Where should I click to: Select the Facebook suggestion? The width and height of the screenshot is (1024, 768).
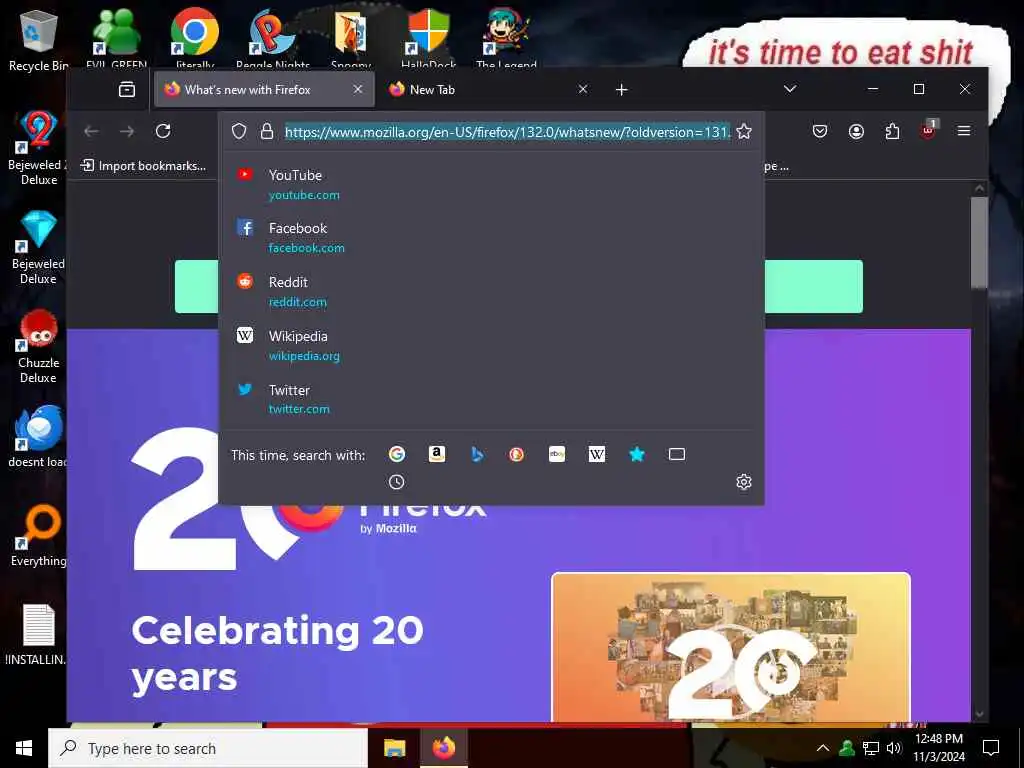pyautogui.click(x=491, y=238)
